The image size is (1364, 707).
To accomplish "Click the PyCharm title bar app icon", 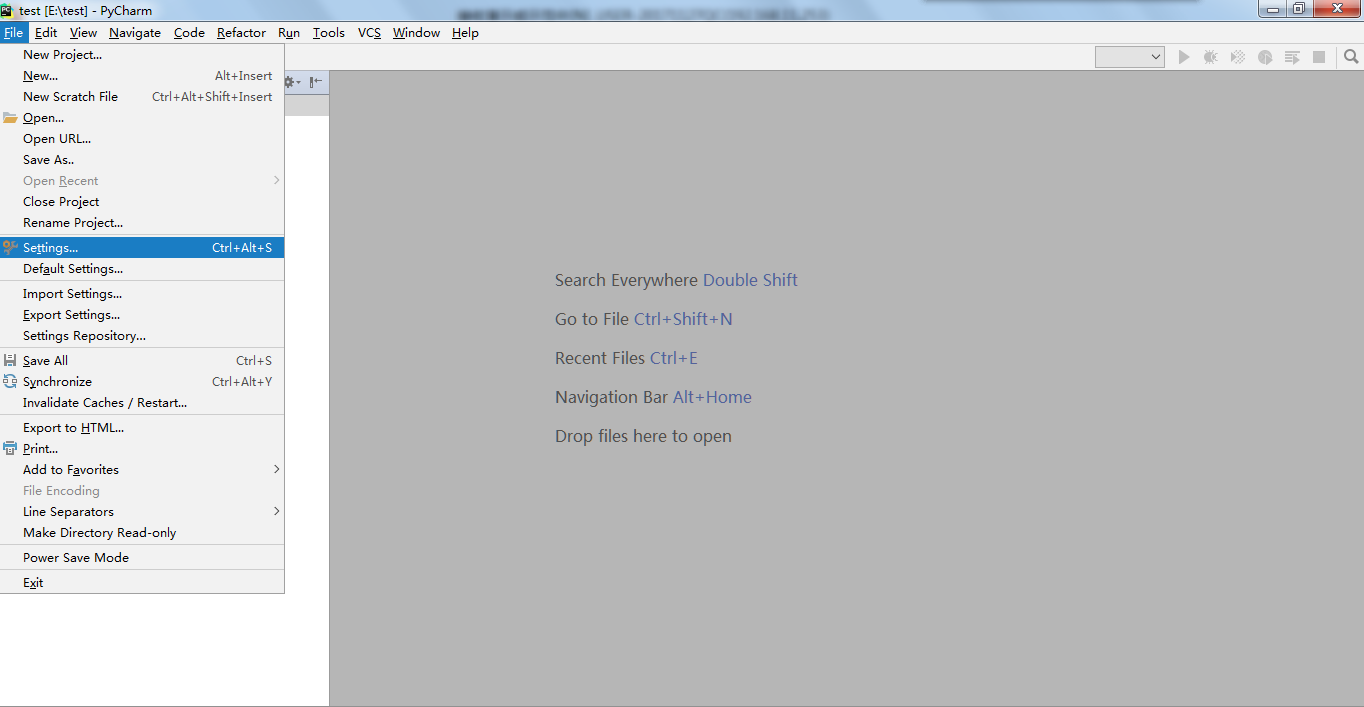I will [7, 11].
